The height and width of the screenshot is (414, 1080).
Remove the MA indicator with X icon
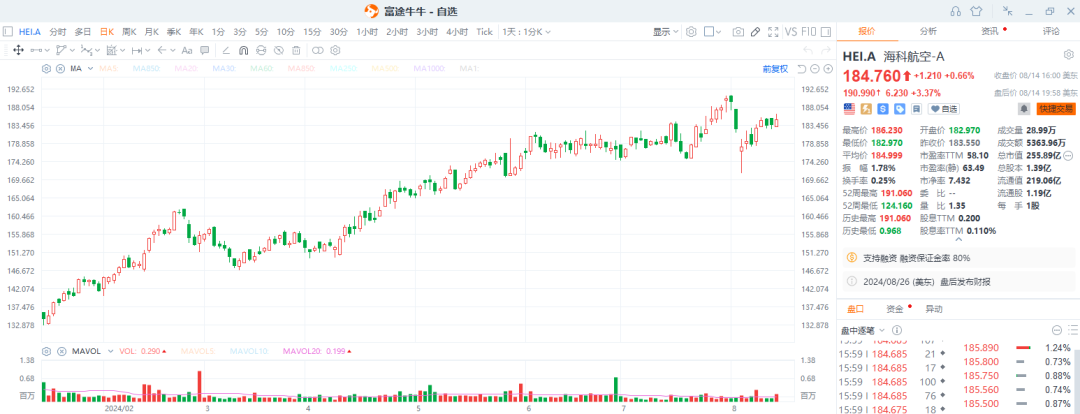pos(60,68)
